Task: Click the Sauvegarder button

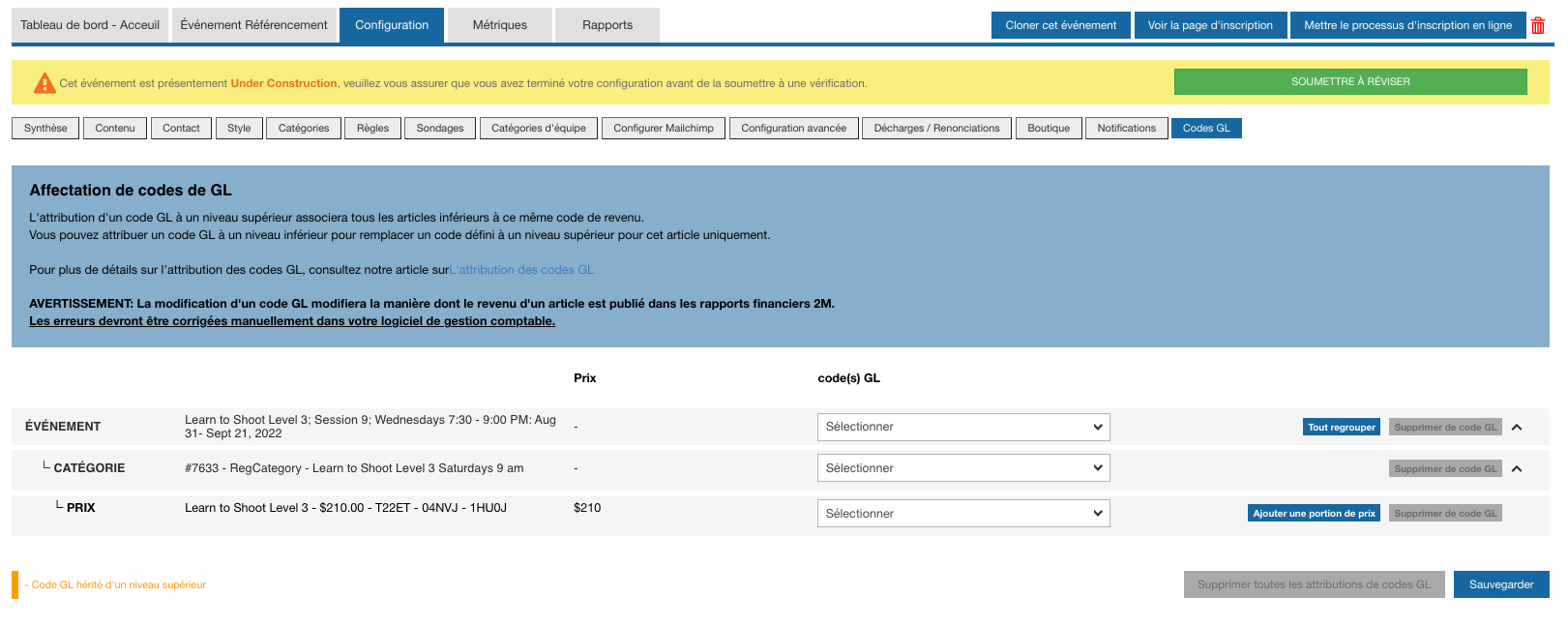Action: tap(1500, 584)
